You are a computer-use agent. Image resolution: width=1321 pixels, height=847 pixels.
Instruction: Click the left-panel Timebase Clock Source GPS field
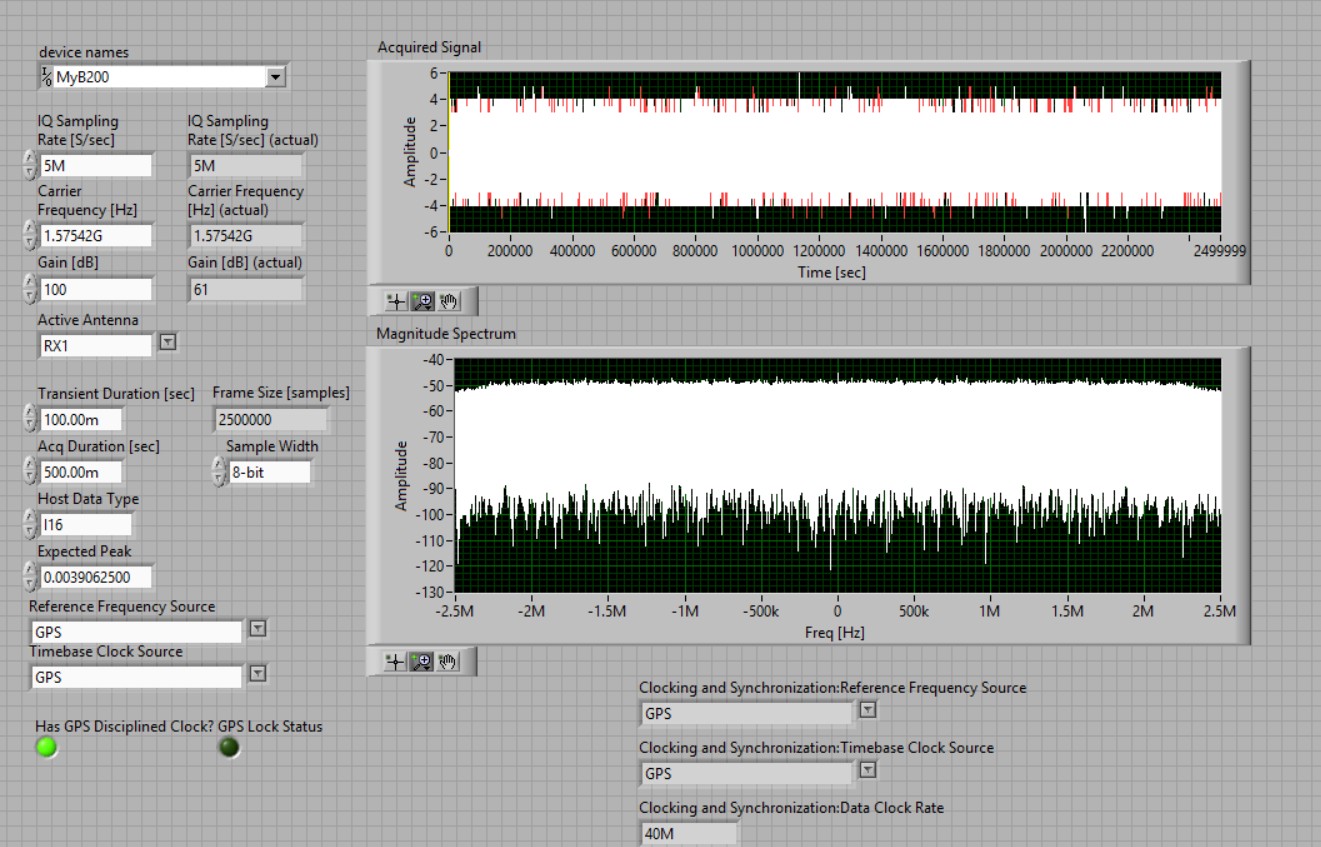click(x=137, y=677)
